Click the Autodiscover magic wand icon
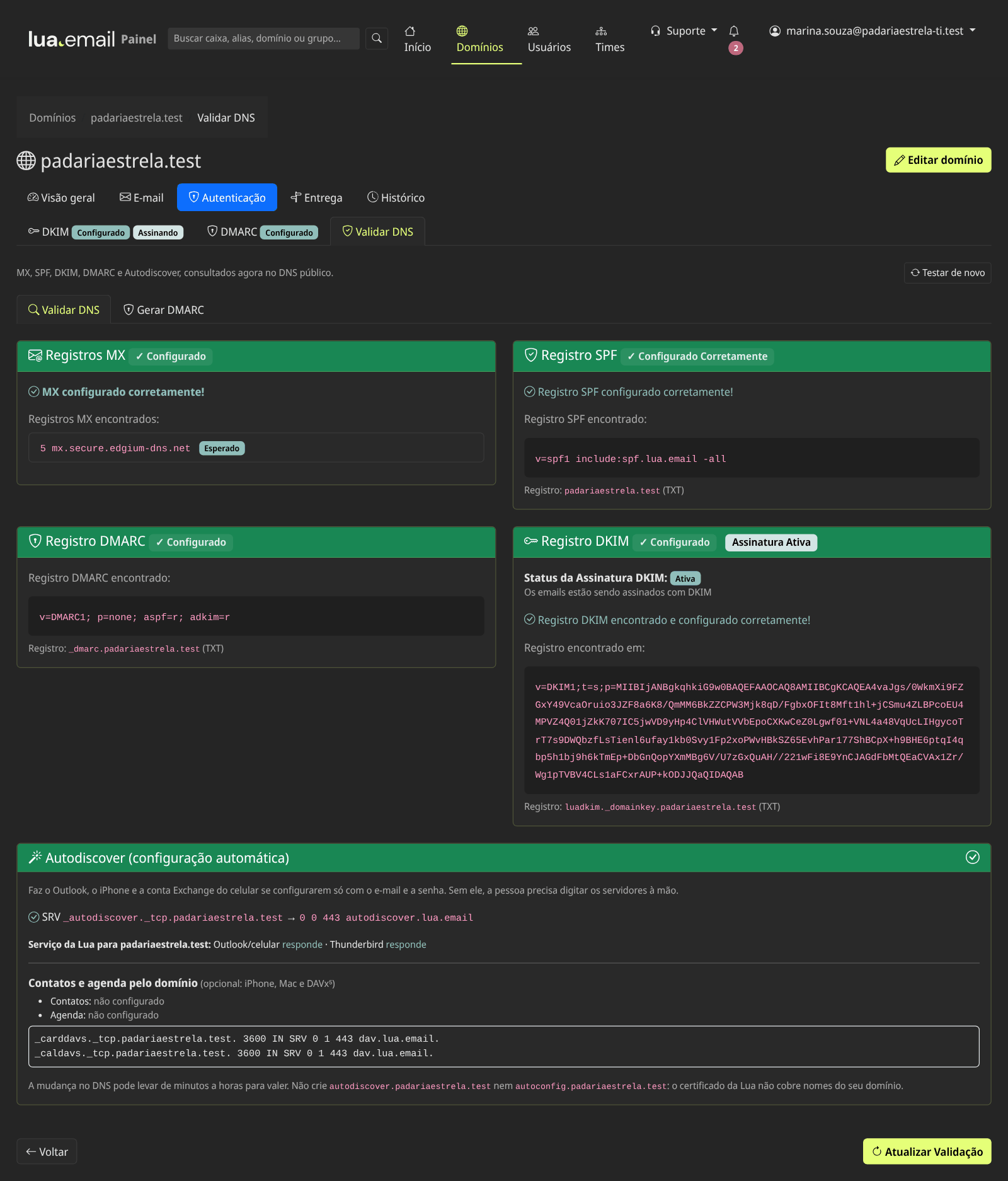This screenshot has height=1181, width=1008. coord(35,857)
